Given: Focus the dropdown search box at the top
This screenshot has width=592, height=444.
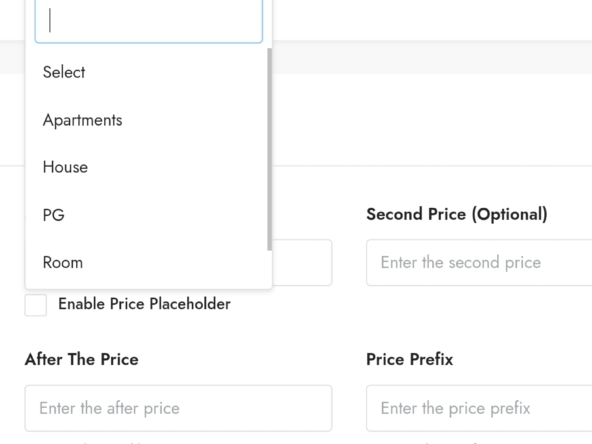Looking at the screenshot, I should (x=148, y=21).
